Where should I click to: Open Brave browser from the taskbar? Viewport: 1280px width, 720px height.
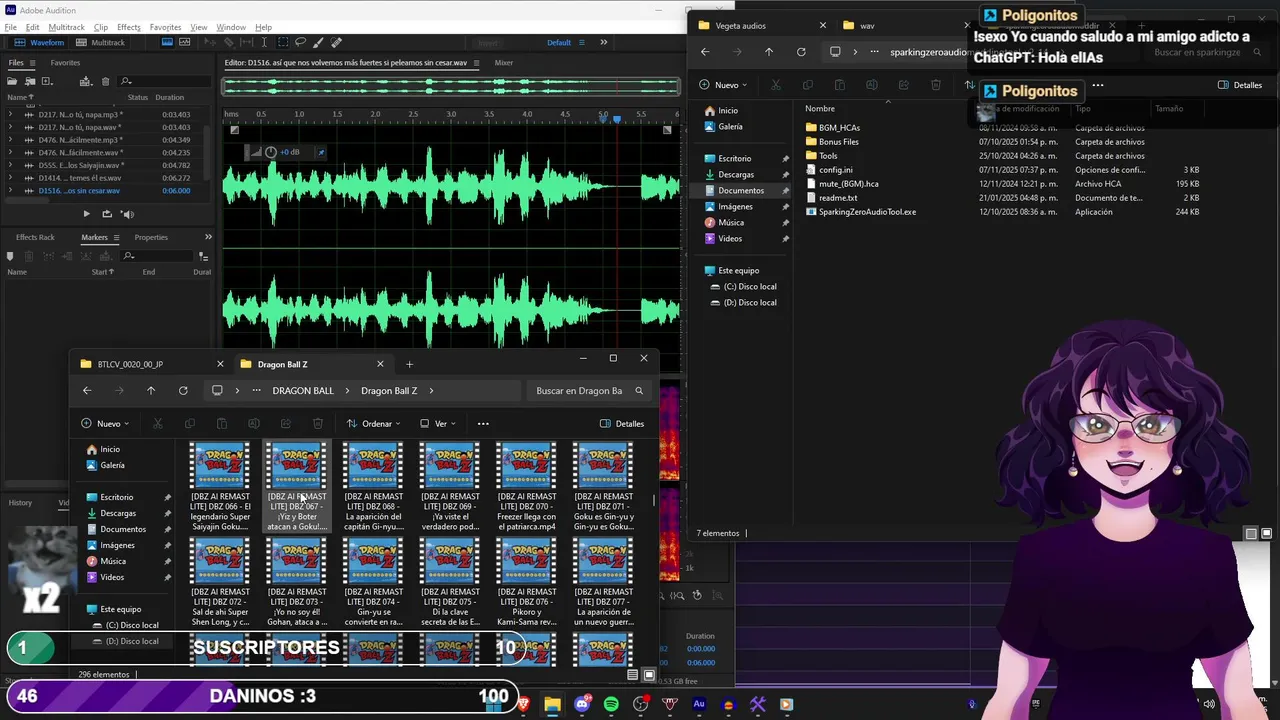(523, 704)
